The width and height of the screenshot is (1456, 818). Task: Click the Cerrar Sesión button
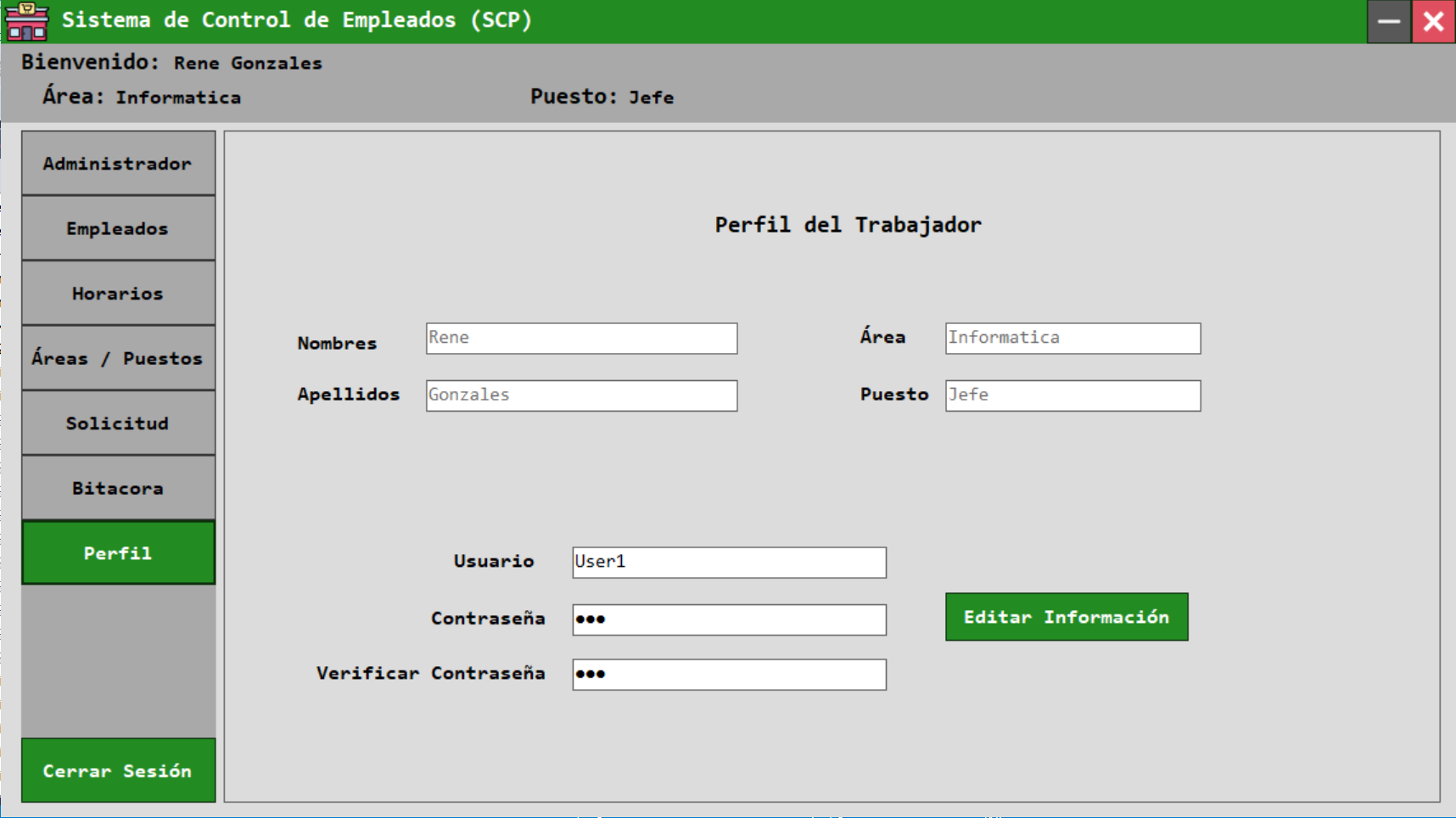coord(118,770)
